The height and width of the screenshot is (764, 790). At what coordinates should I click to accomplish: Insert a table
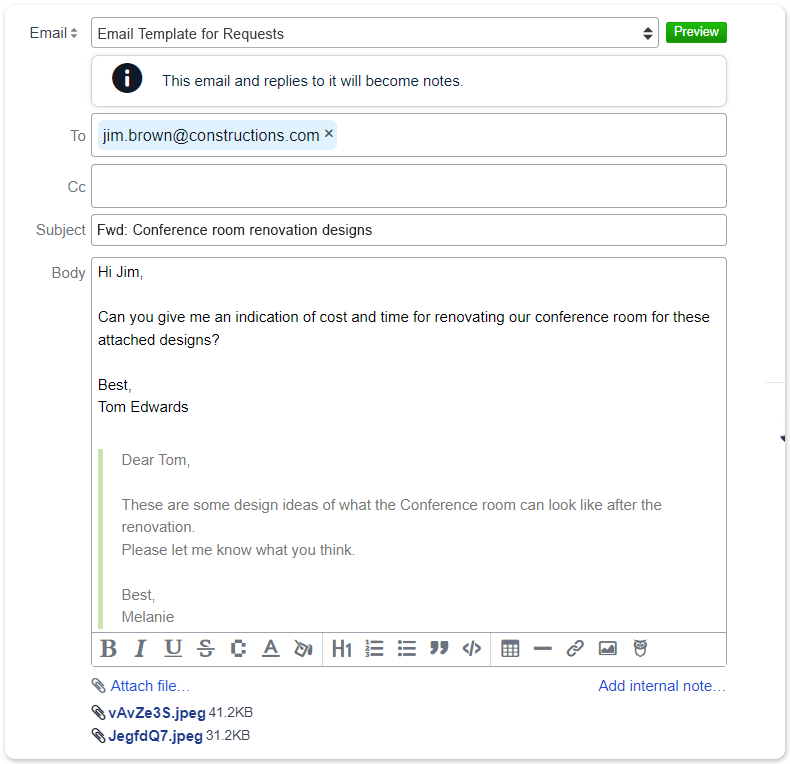510,649
